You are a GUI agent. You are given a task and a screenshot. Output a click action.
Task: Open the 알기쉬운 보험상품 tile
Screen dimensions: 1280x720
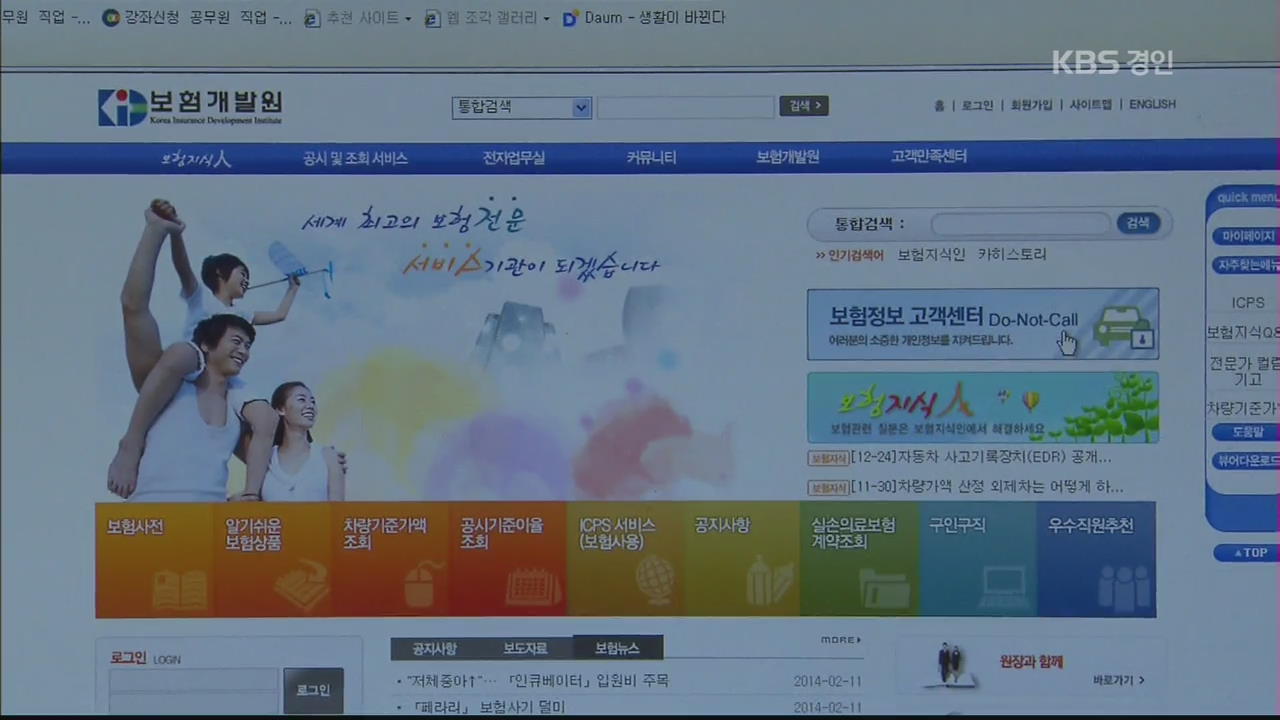(271, 560)
